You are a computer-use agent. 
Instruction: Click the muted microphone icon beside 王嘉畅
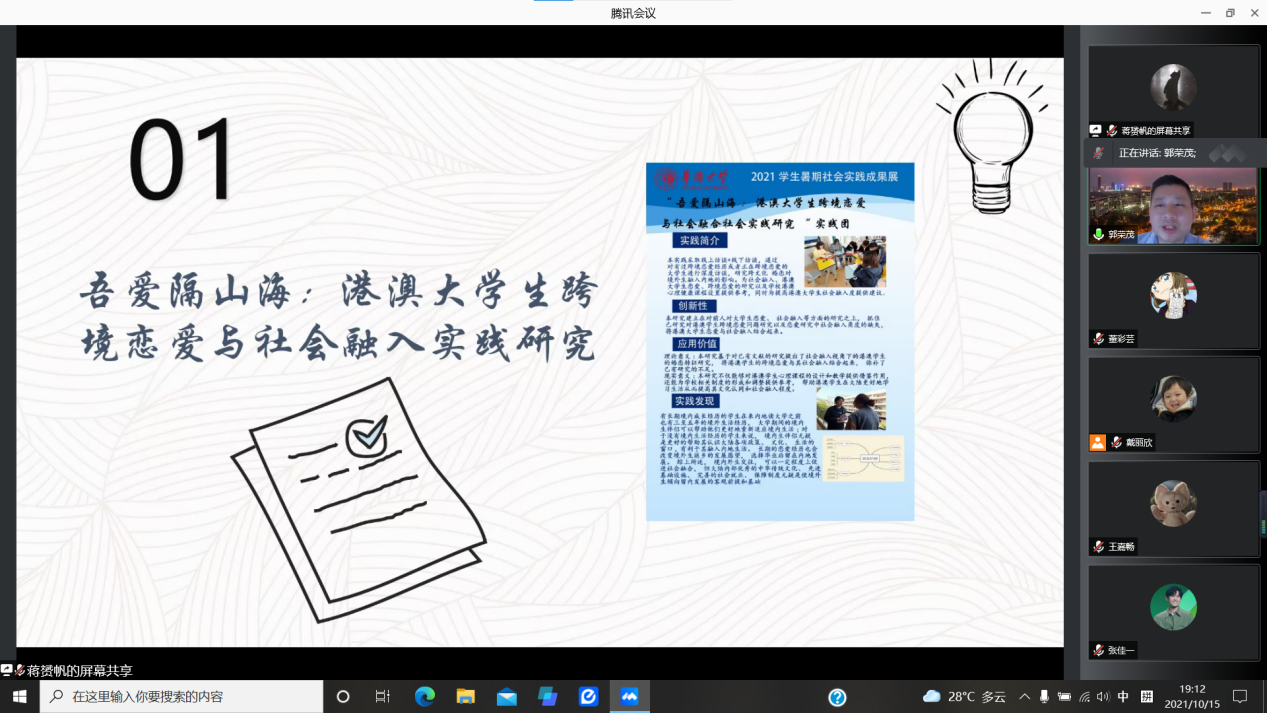point(1098,547)
